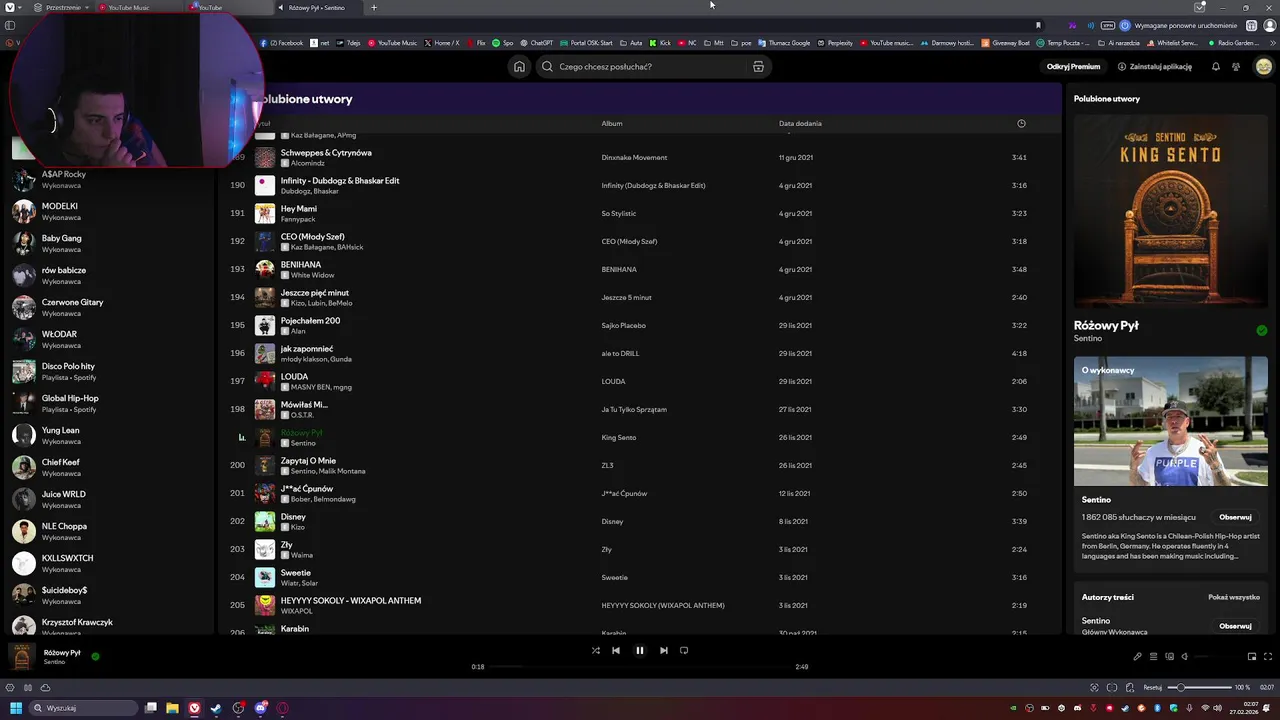Open Juice WRLD in sidebar

pos(110,500)
